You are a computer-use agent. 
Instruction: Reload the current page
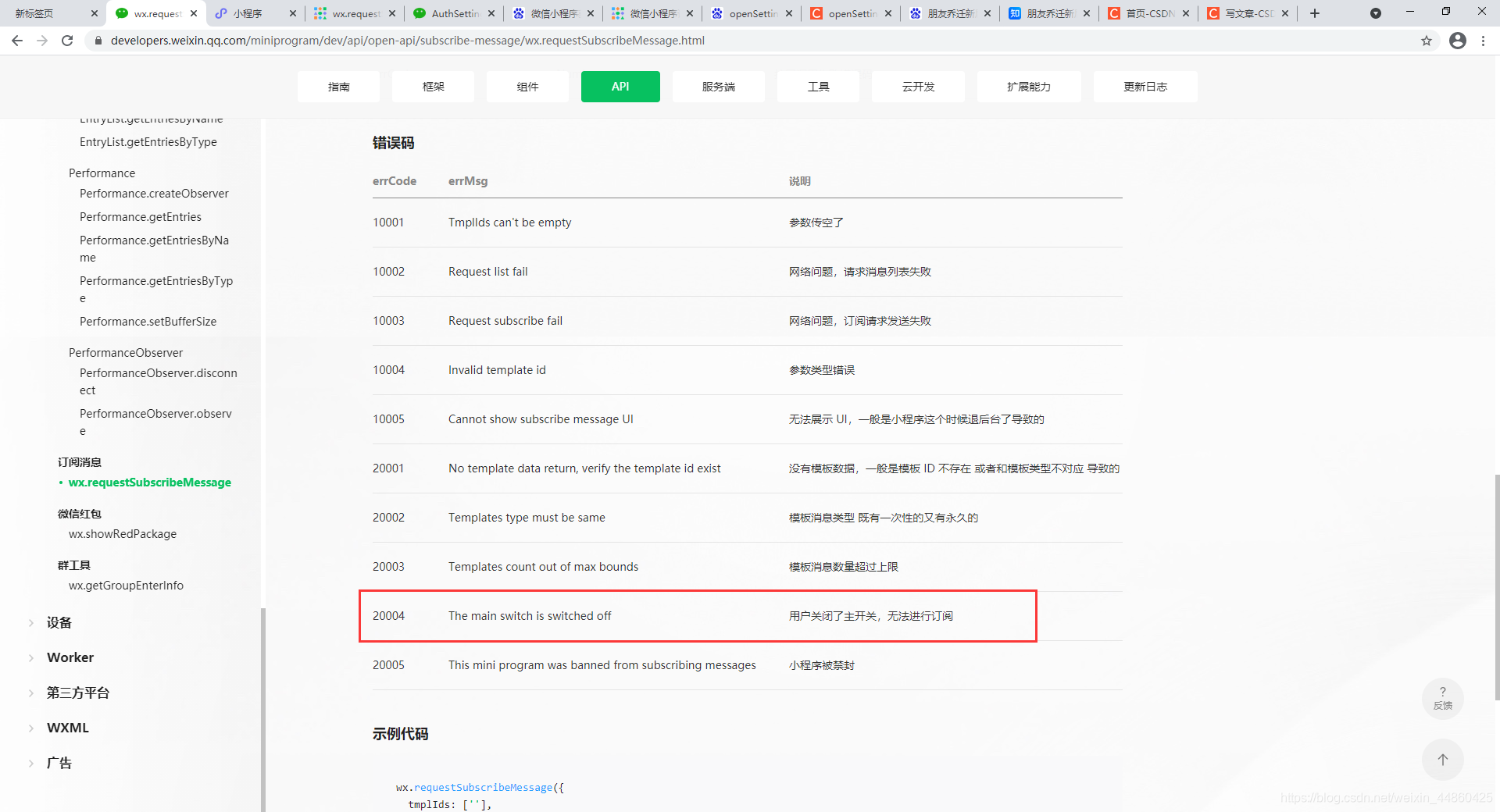pyautogui.click(x=67, y=41)
